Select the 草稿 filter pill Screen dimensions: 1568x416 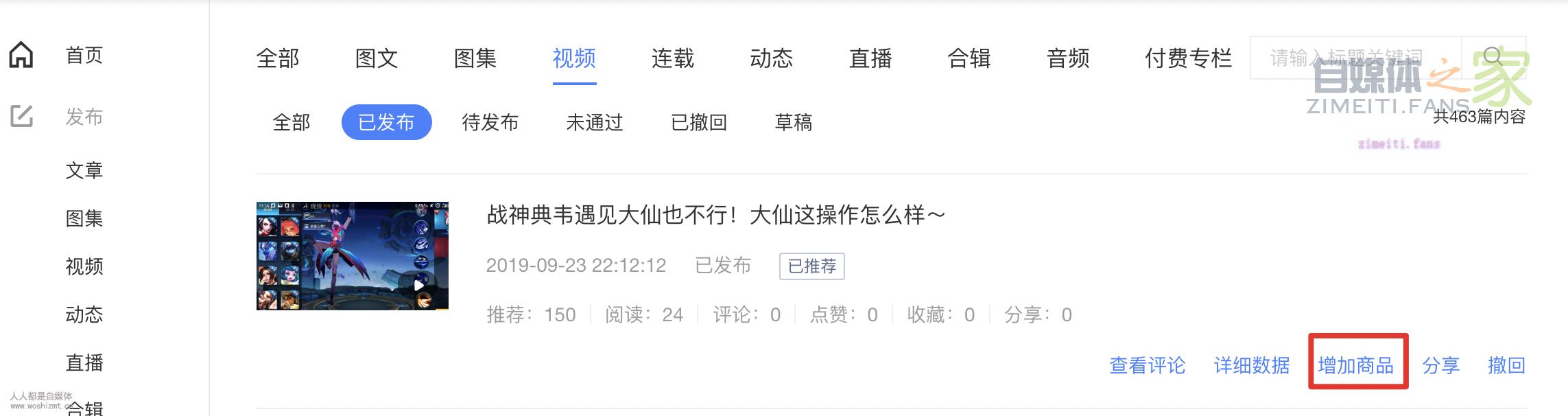click(793, 122)
